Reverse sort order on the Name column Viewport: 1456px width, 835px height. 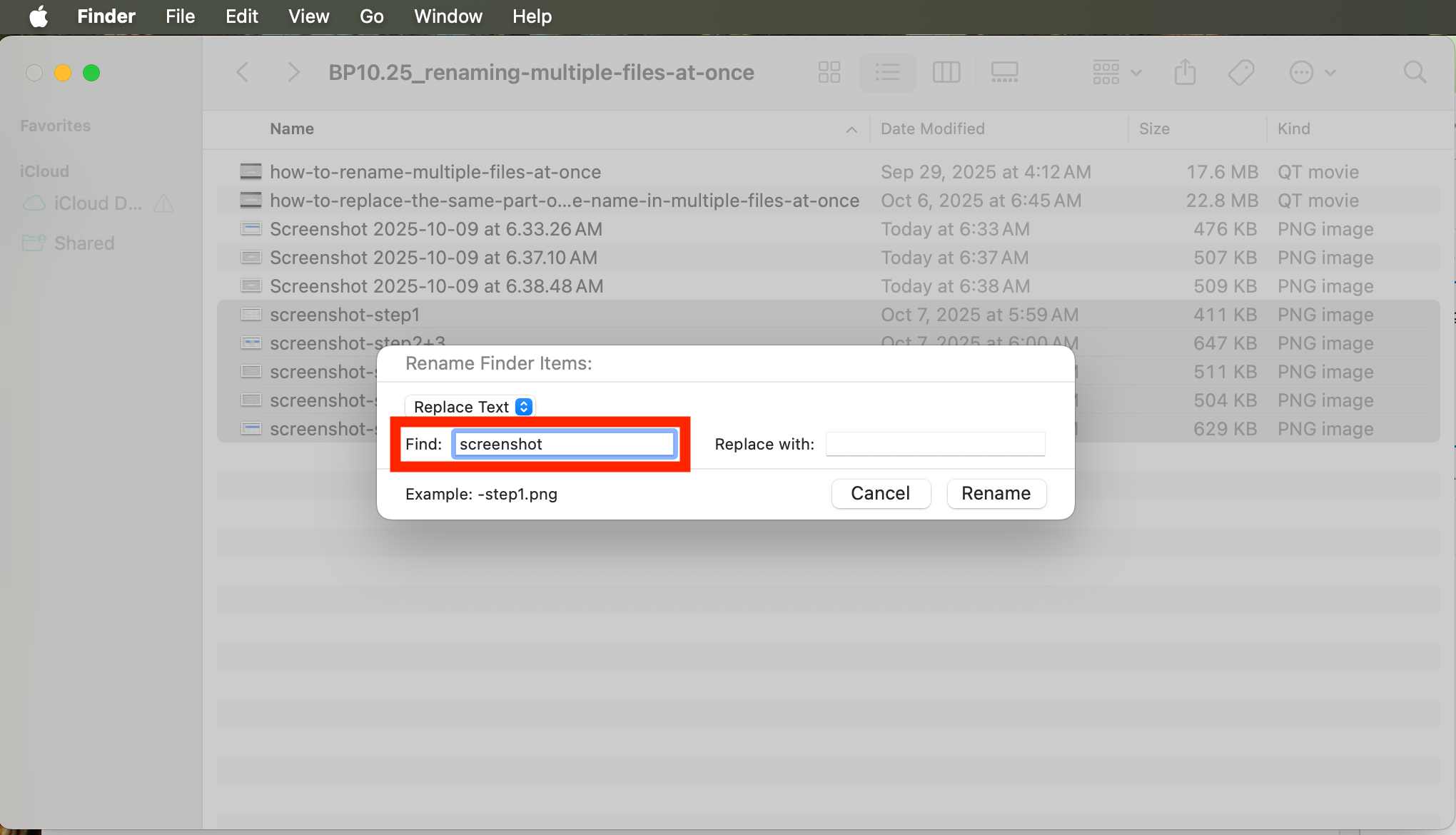tap(850, 130)
